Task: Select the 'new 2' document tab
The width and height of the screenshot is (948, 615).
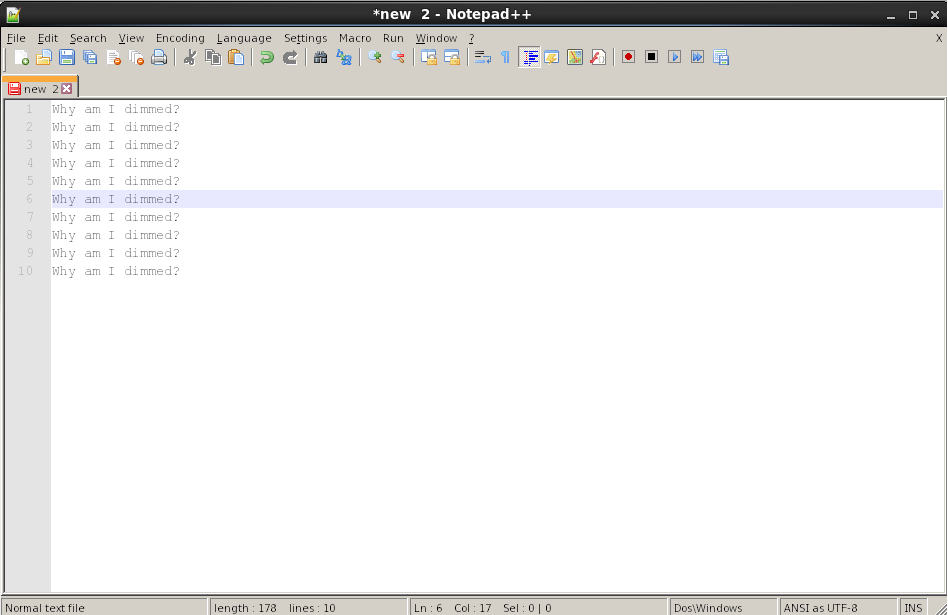Action: click(x=40, y=89)
